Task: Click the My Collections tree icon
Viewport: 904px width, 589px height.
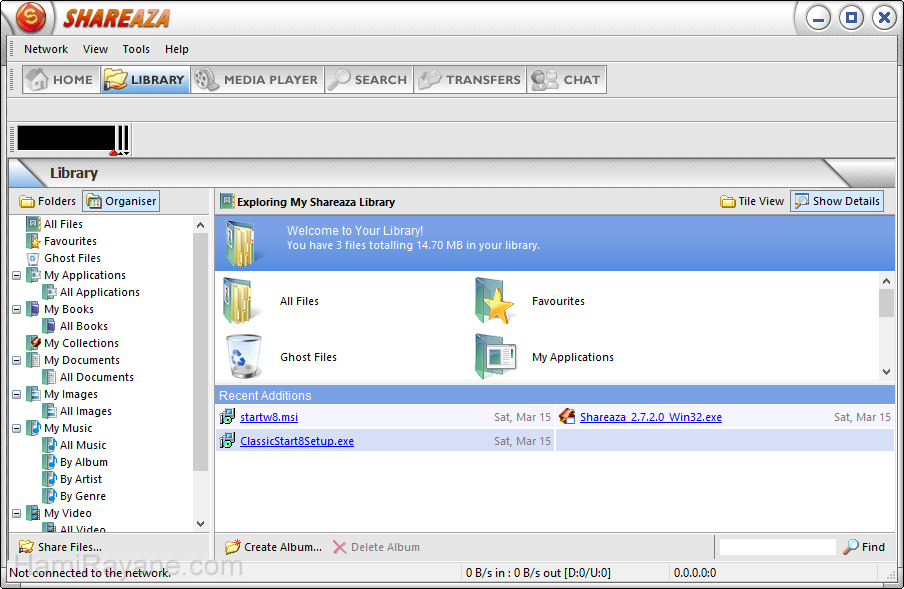Action: (x=33, y=343)
